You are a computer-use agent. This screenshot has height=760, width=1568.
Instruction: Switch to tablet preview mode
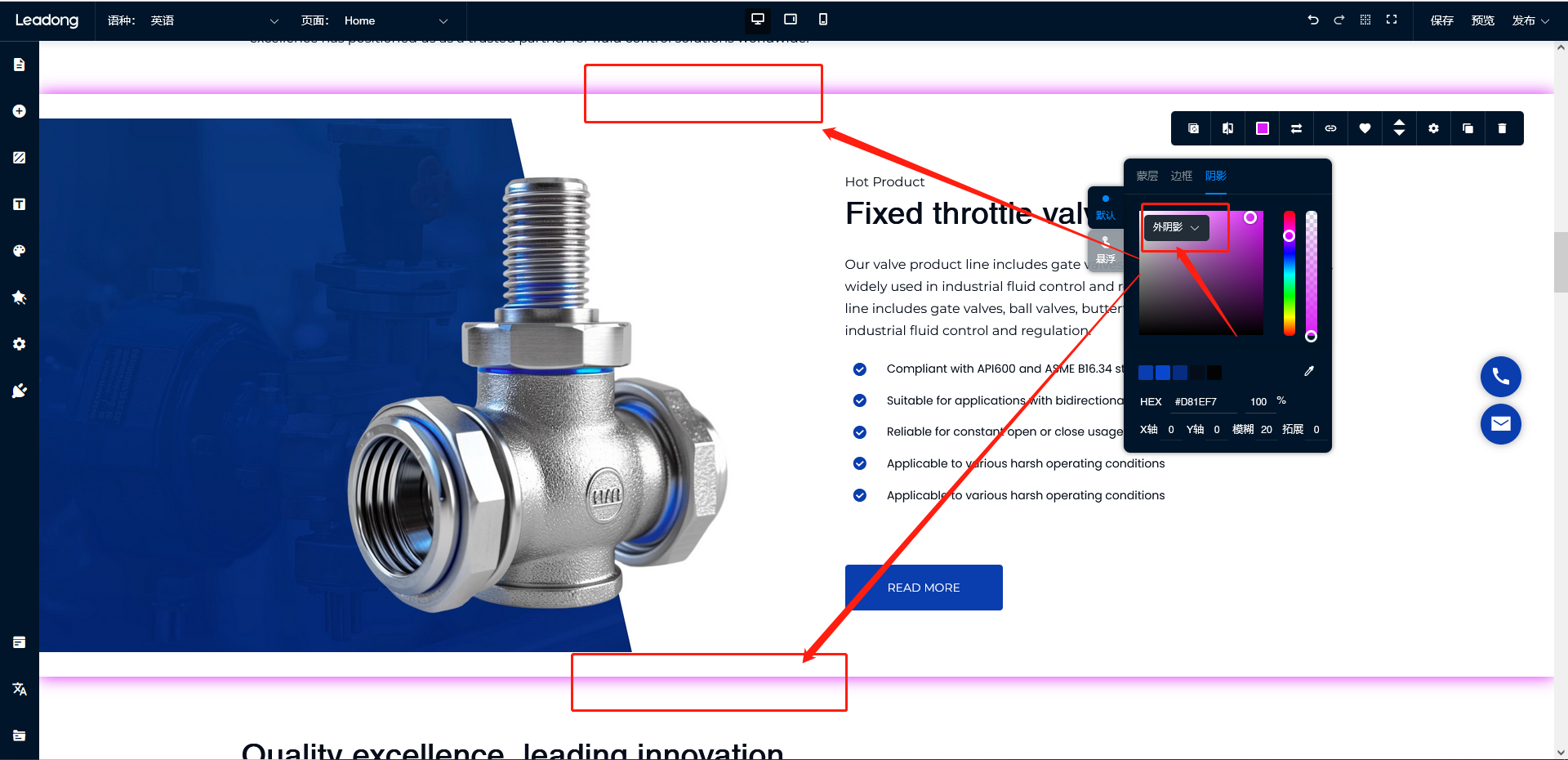791,20
